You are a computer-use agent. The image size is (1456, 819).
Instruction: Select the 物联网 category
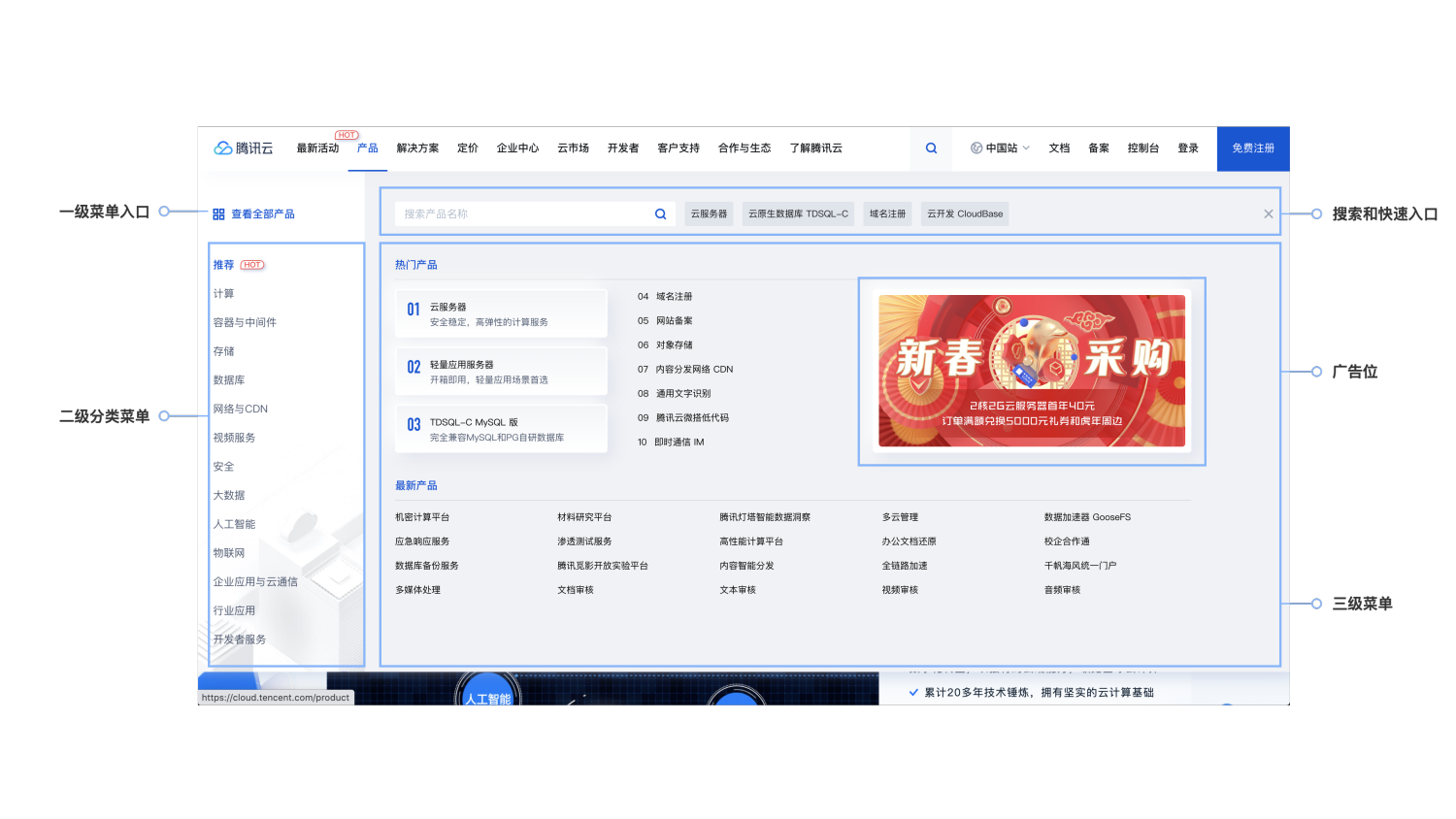[x=229, y=553]
